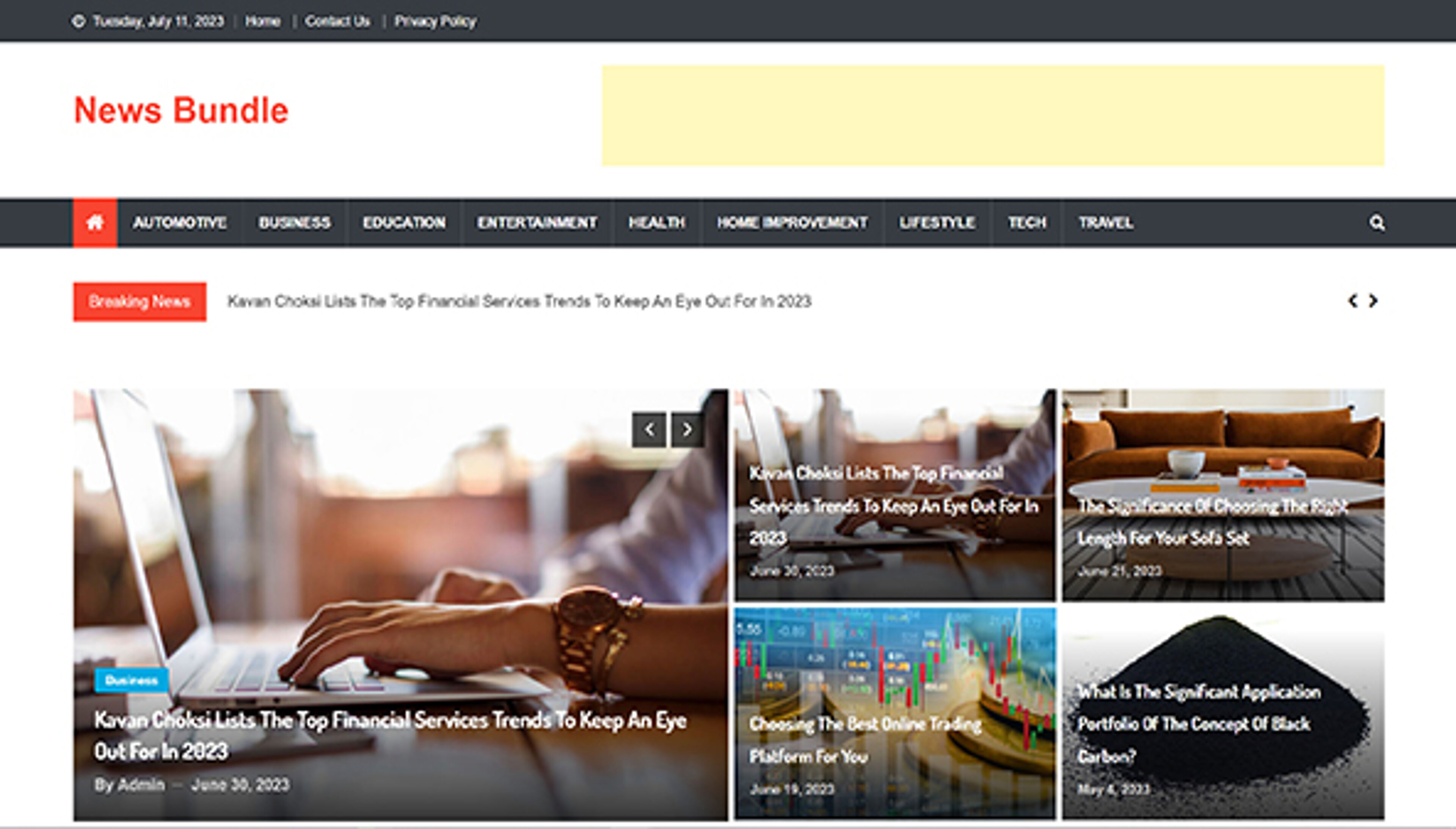Open the Business menu category
Viewport: 1456px width, 829px height.
pos(294,223)
